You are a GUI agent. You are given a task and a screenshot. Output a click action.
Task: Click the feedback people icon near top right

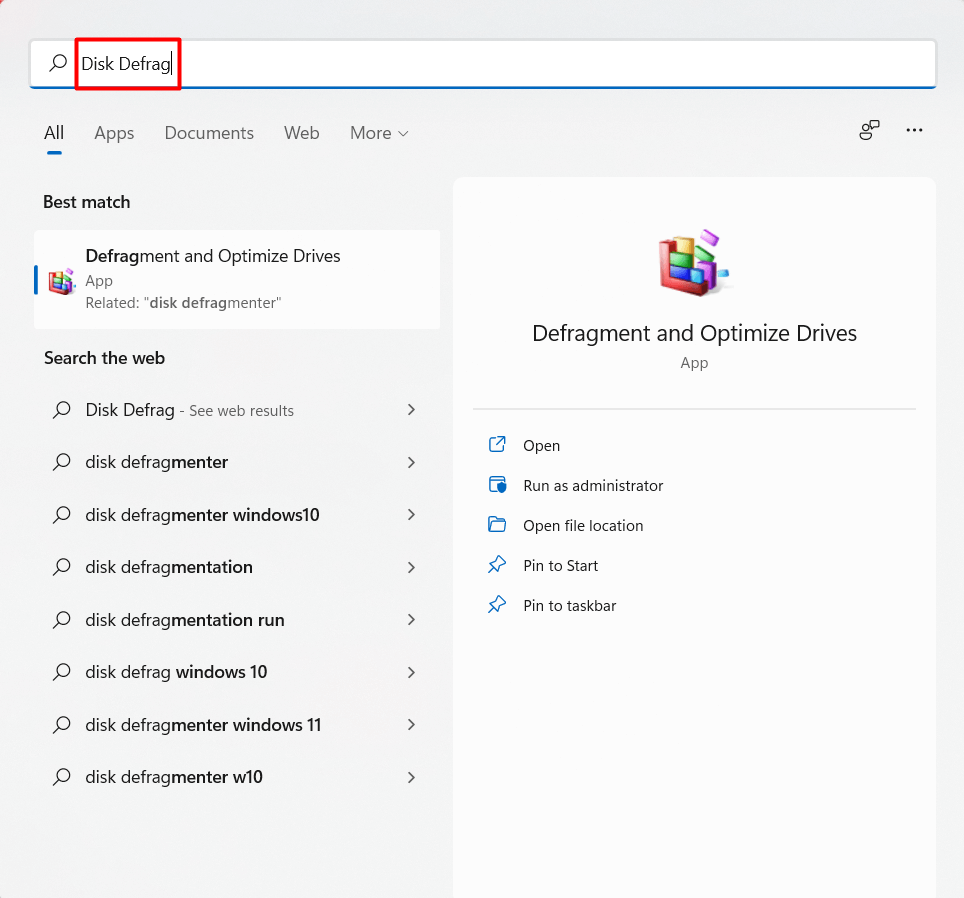pos(869,130)
